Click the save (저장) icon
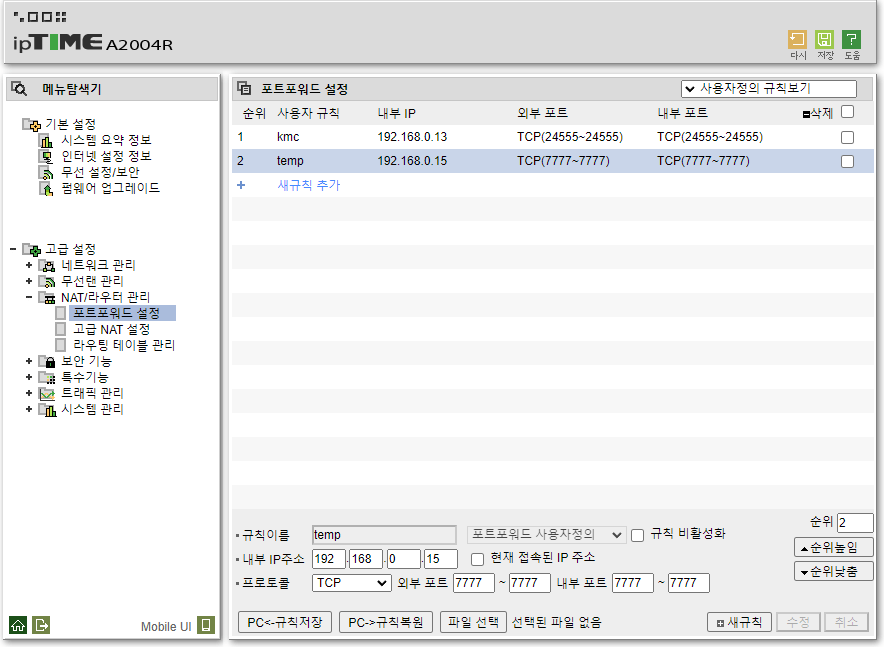This screenshot has height=662, width=892. tap(824, 40)
